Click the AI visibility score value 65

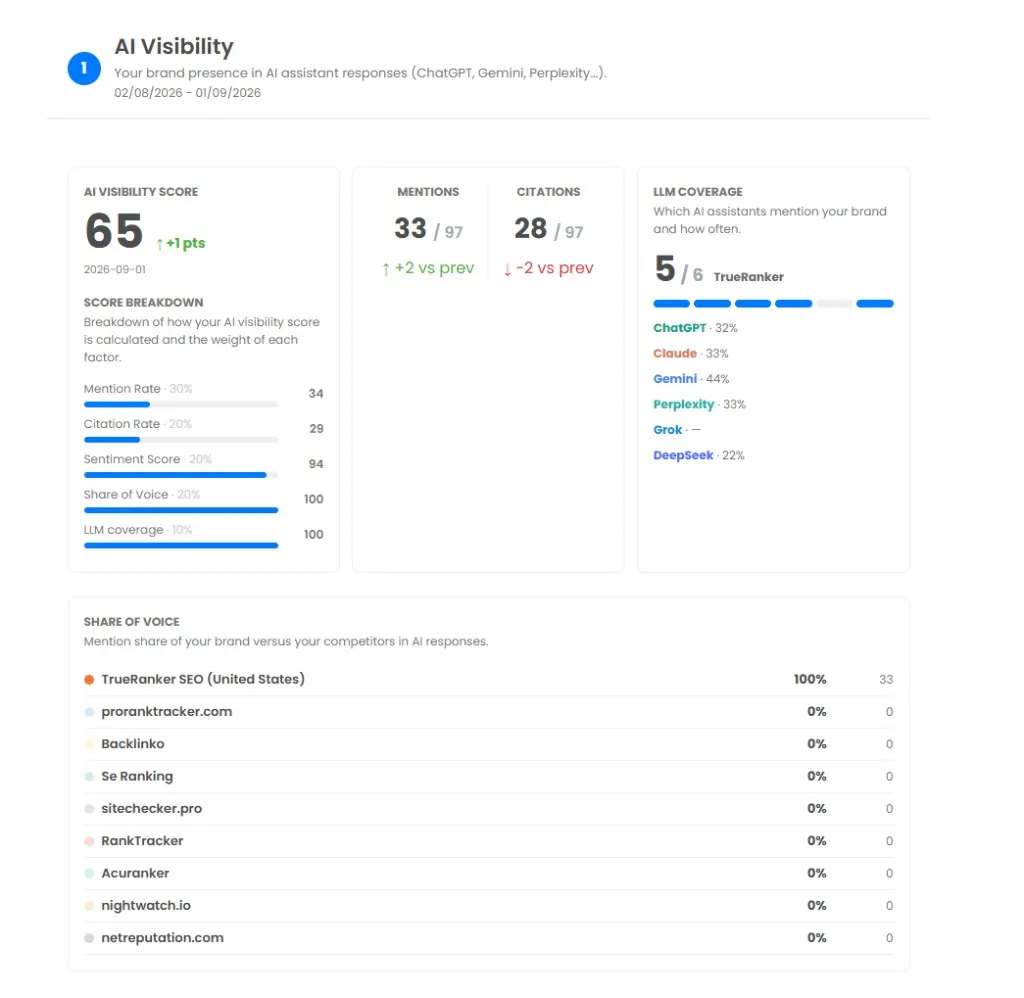click(114, 231)
